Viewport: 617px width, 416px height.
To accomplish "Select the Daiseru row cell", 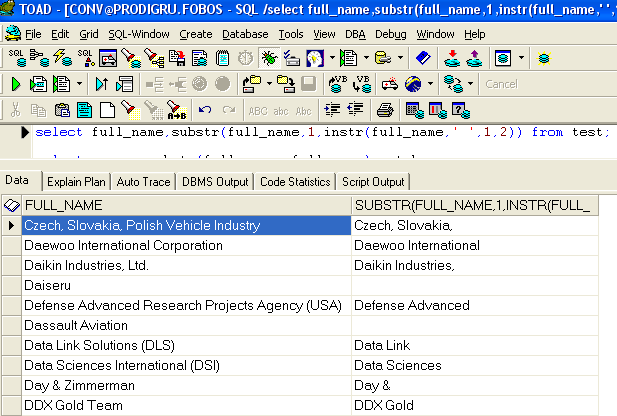I will tap(186, 286).
